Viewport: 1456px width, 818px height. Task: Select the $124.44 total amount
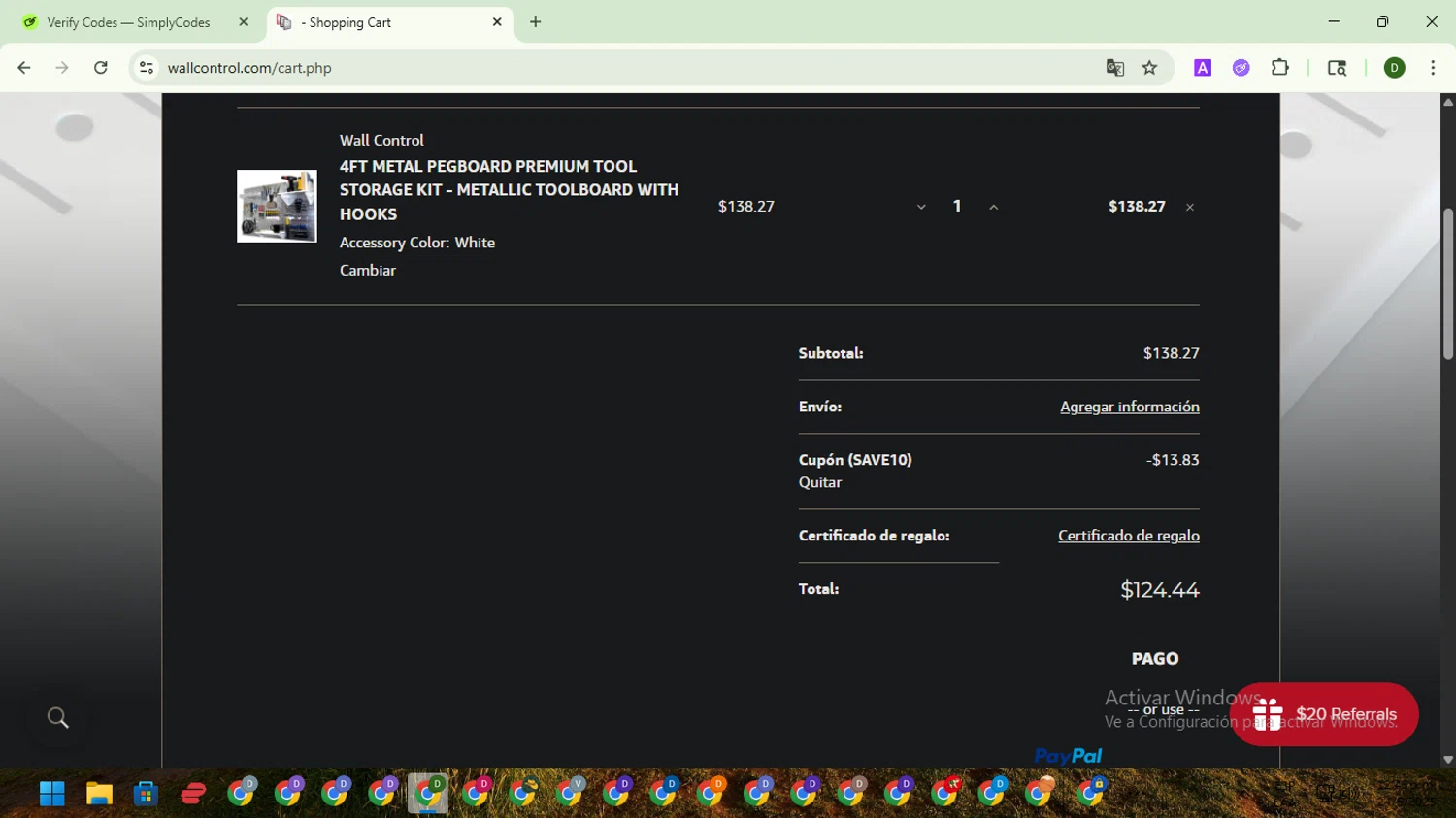(x=1160, y=590)
